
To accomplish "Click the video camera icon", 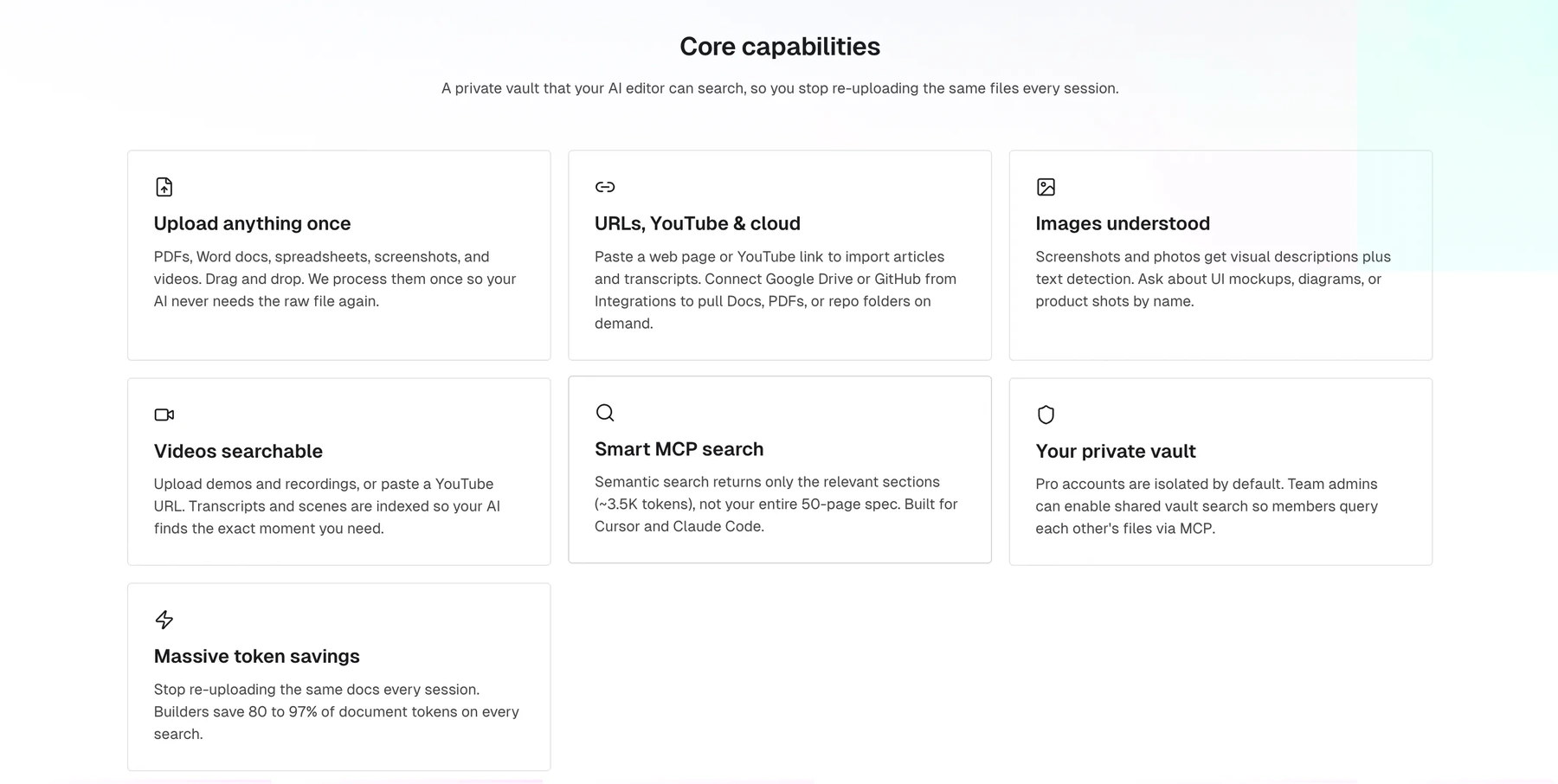I will 164,414.
